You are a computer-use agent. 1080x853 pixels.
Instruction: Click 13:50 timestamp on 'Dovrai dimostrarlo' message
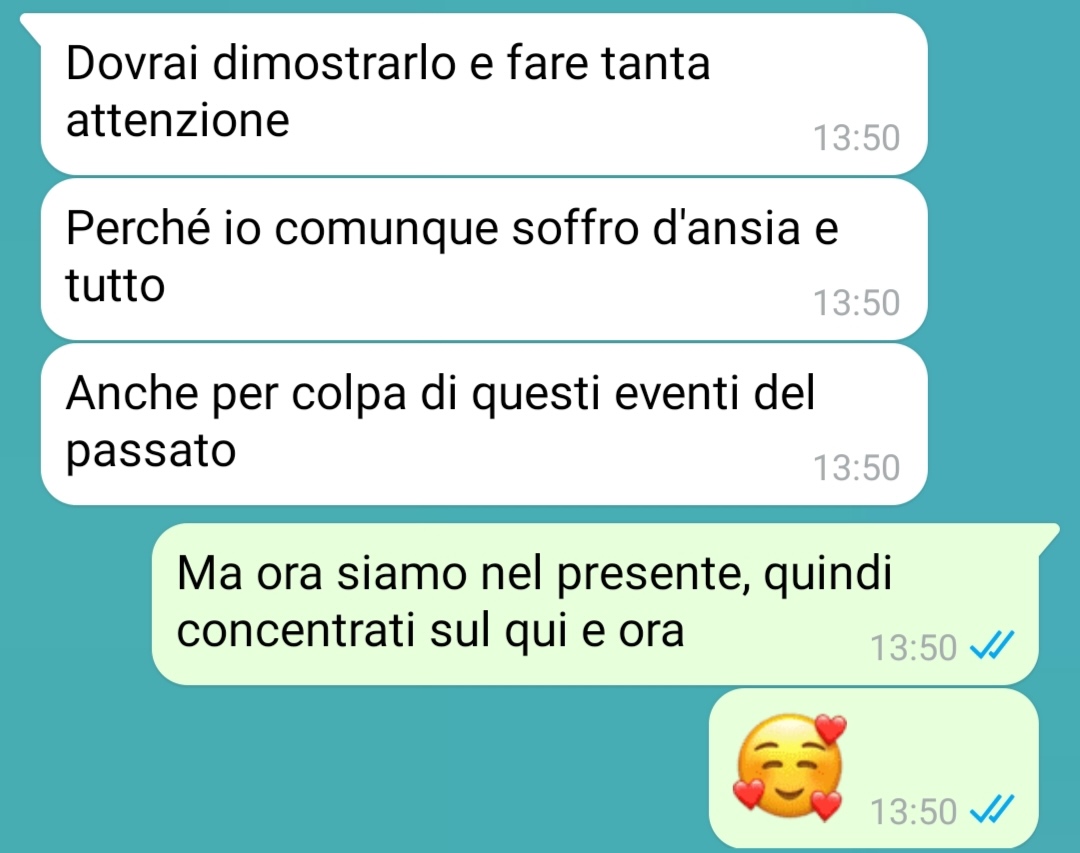point(856,137)
